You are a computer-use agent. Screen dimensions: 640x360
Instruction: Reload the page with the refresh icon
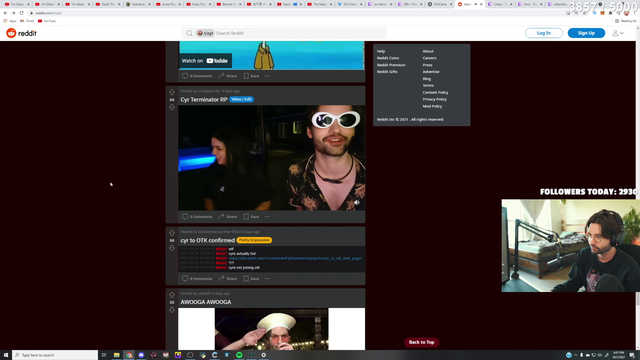pyautogui.click(x=22, y=13)
